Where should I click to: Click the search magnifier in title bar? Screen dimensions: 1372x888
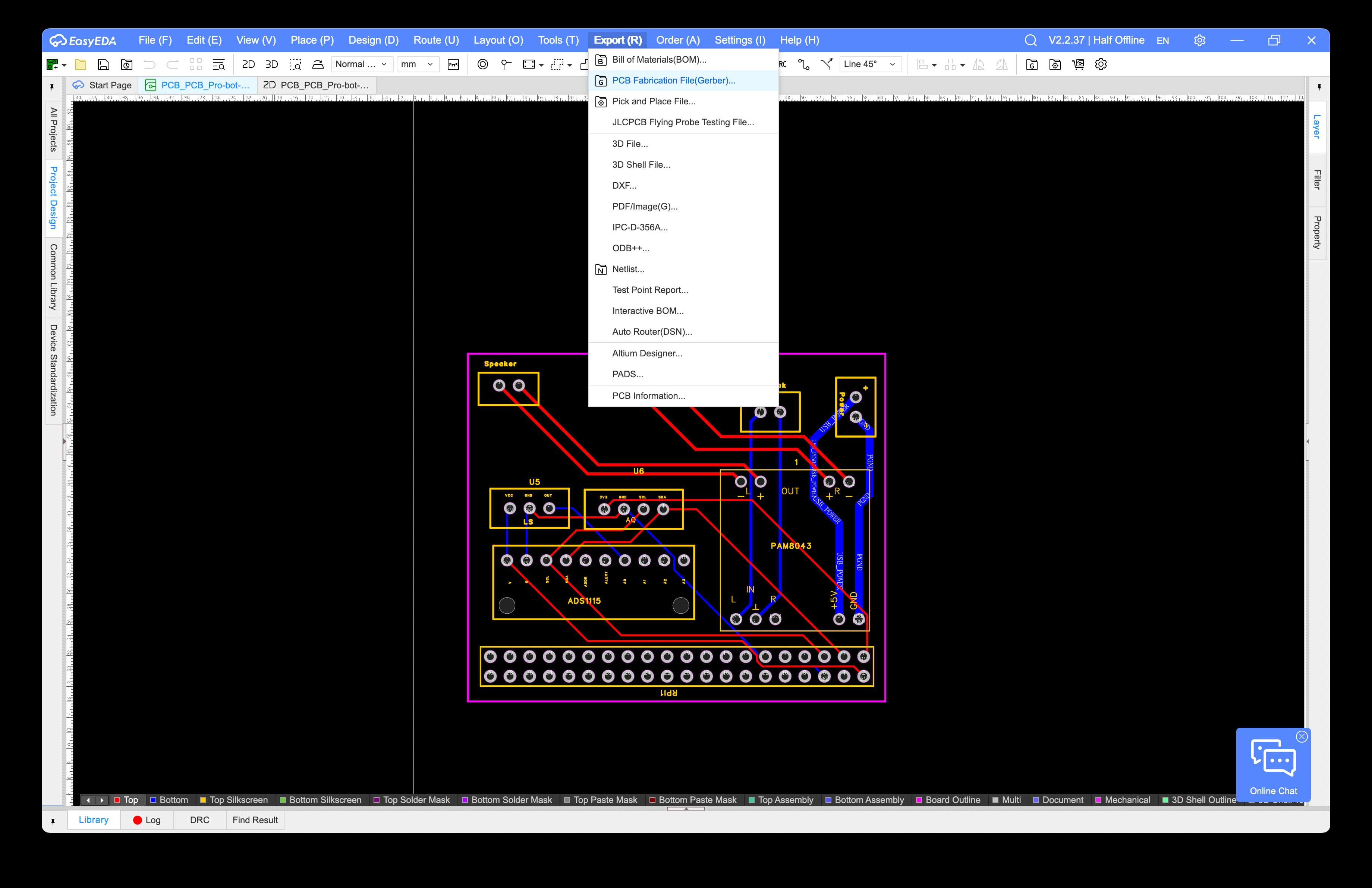pyautogui.click(x=1030, y=40)
